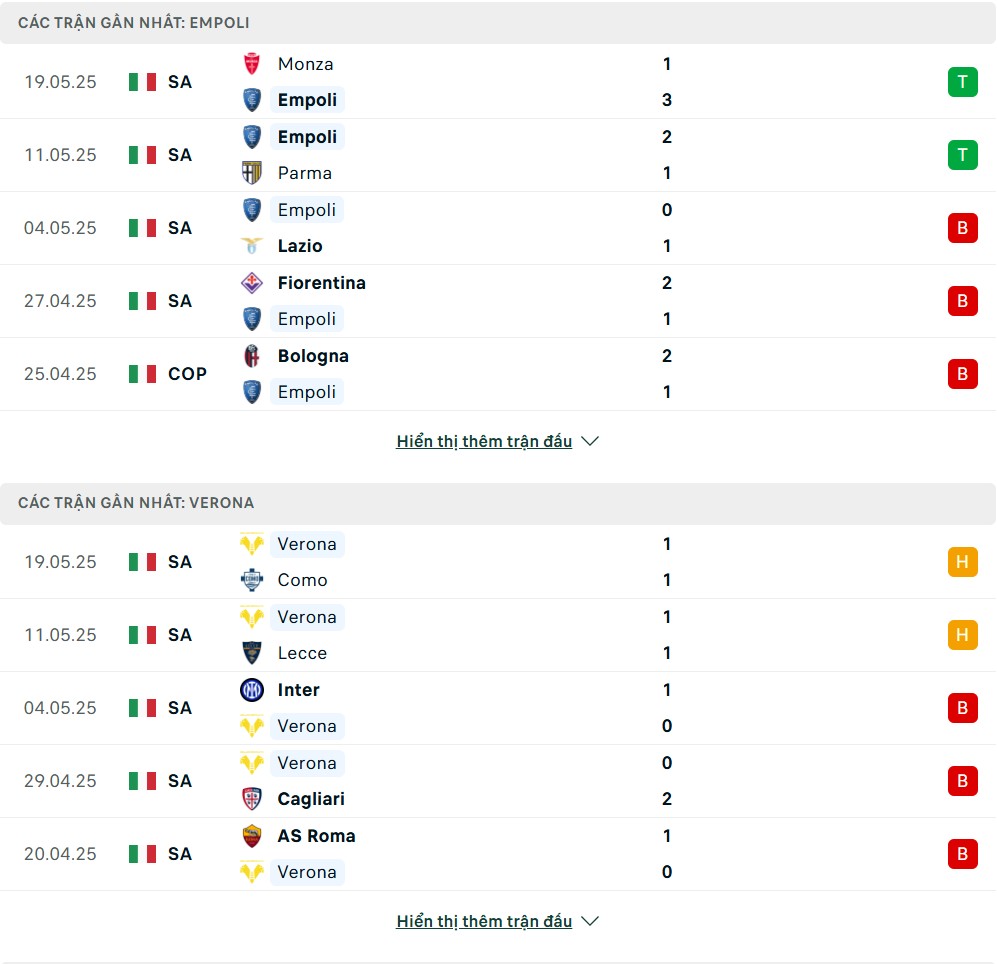Click the Cagliari club crest icon
The height and width of the screenshot is (964, 997).
(x=252, y=799)
